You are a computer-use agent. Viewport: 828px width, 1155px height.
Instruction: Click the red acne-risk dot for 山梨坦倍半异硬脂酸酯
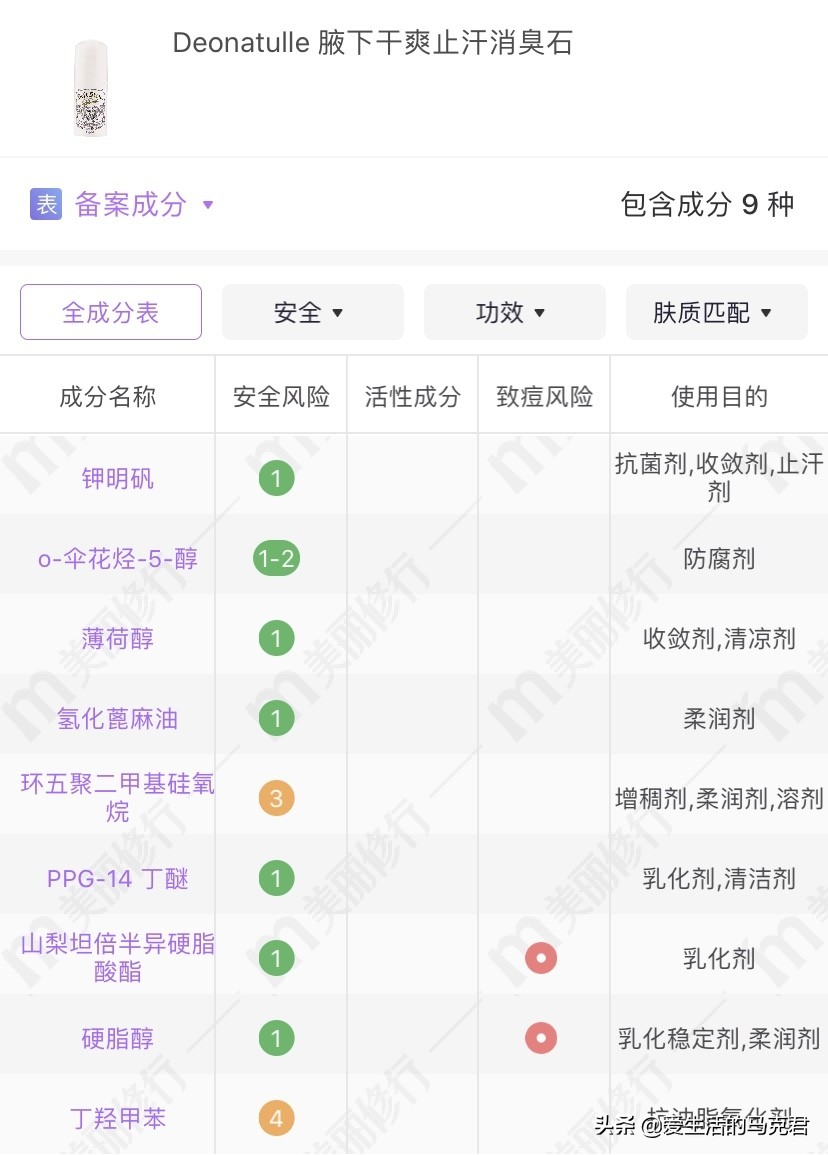541,958
